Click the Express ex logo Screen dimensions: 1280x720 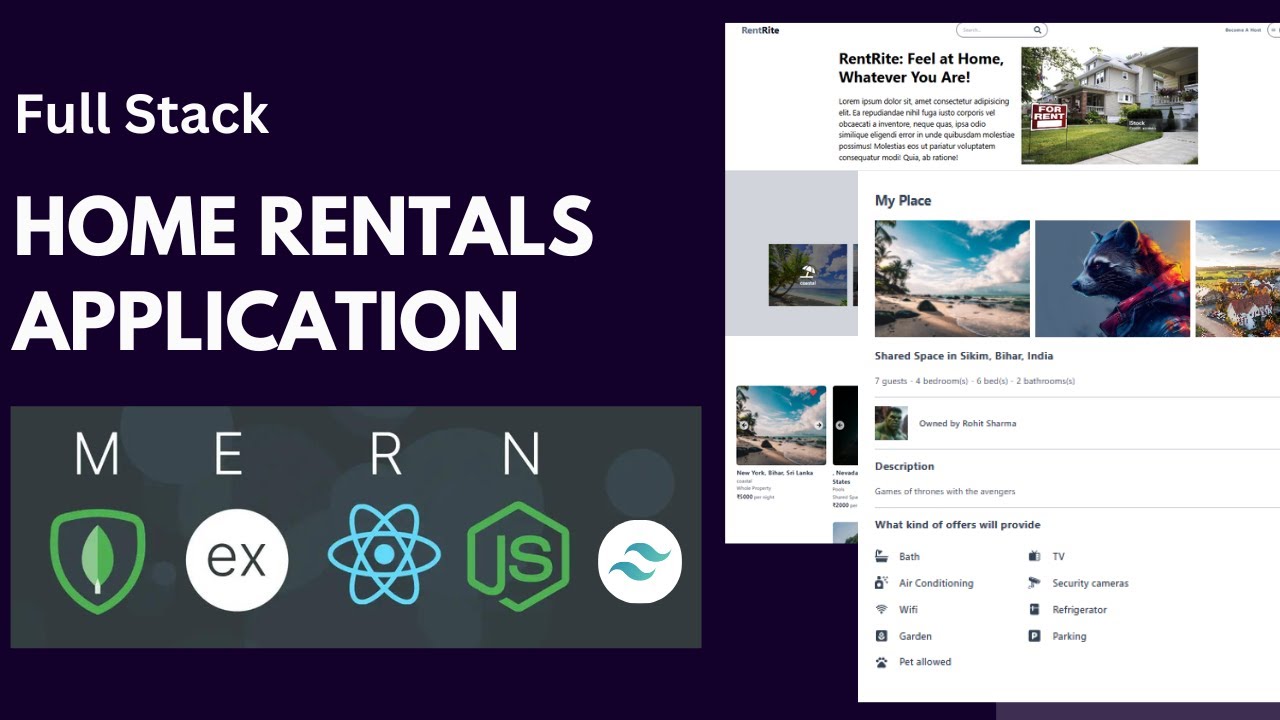click(x=237, y=560)
